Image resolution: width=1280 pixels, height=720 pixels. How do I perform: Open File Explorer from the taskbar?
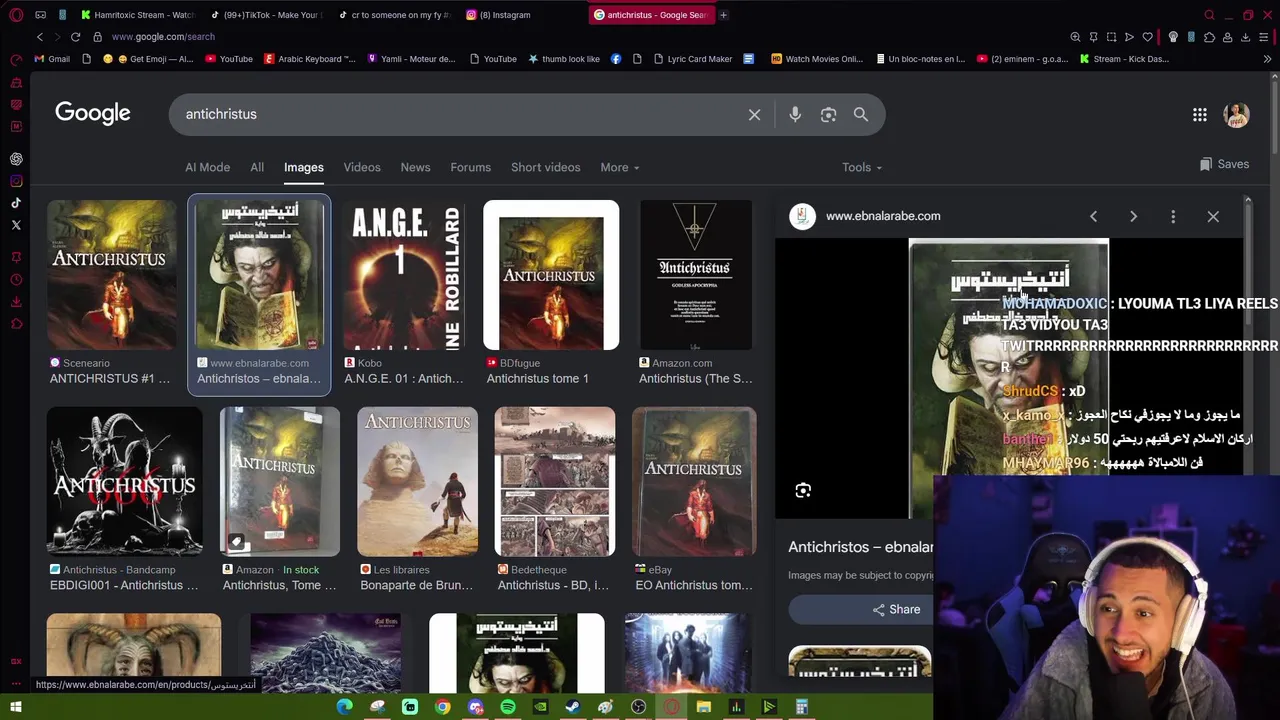(x=704, y=707)
